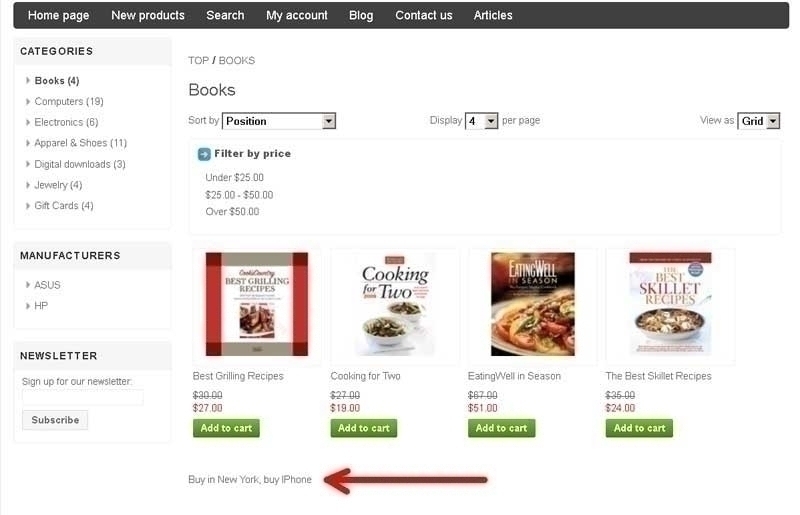800x515 pixels.
Task: Click the arrow bullet beside ASUS manufacturer
Action: coord(28,285)
